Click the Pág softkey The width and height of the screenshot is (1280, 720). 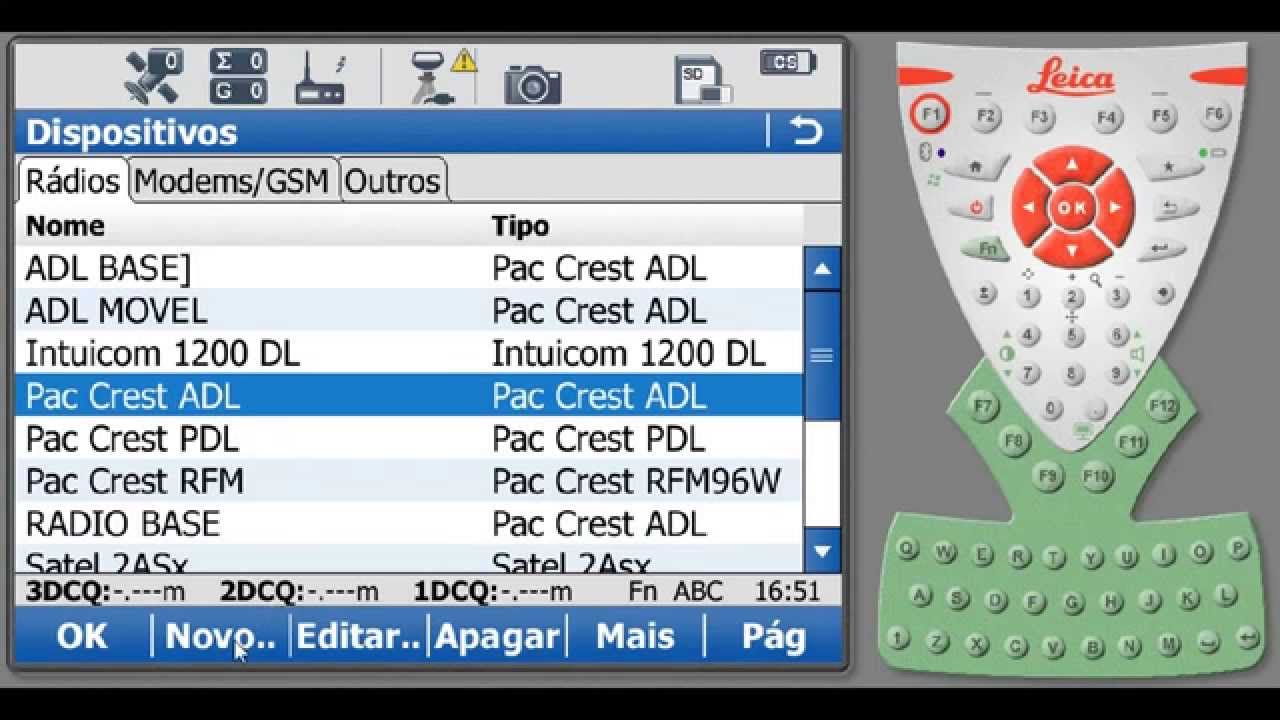tap(774, 636)
